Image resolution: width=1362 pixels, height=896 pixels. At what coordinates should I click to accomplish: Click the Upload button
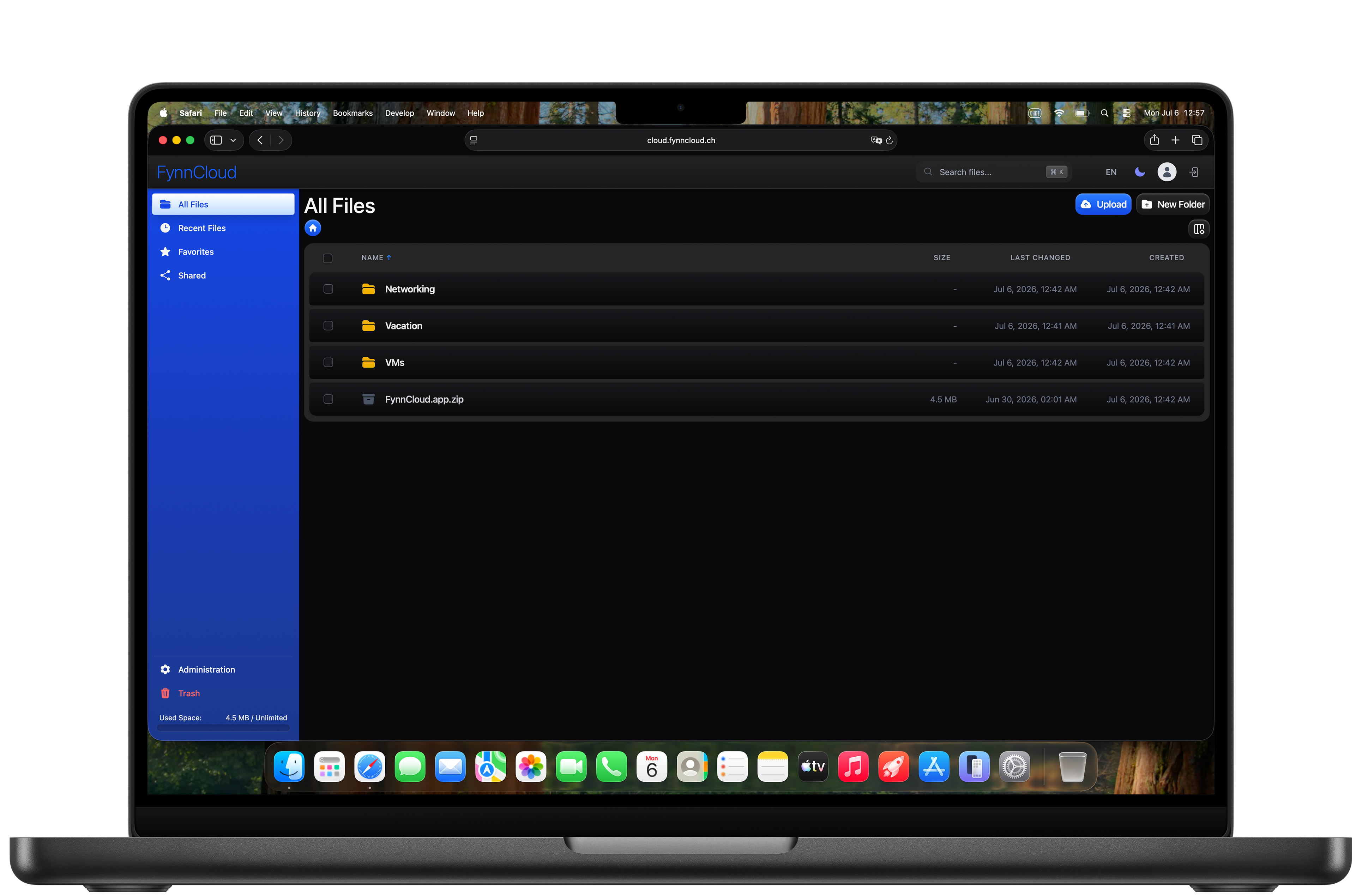click(1103, 204)
